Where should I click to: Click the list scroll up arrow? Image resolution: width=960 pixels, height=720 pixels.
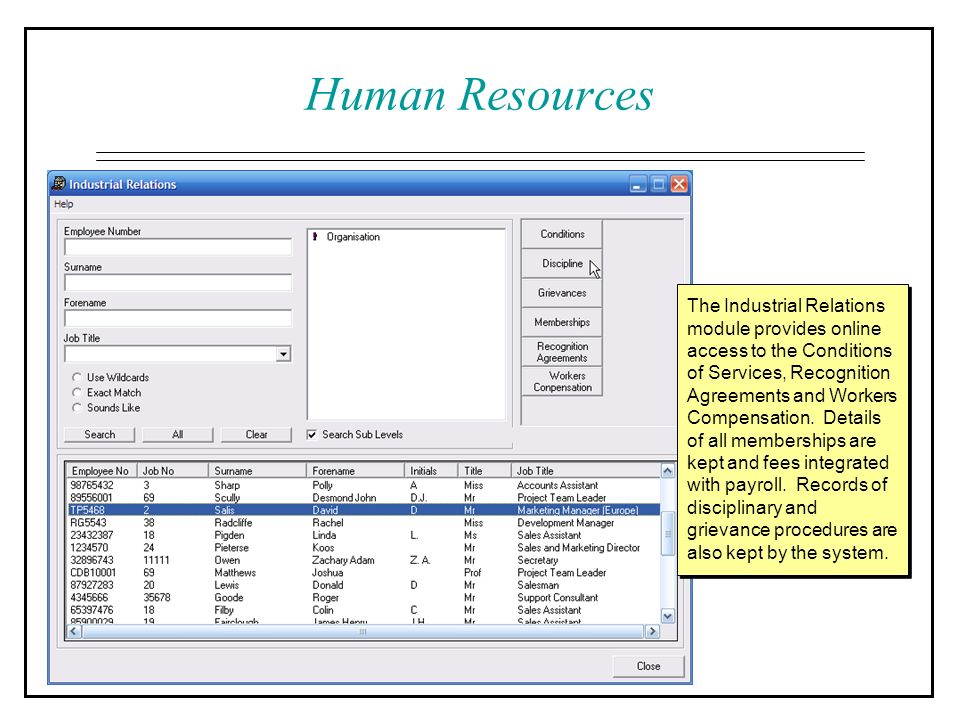pos(668,471)
